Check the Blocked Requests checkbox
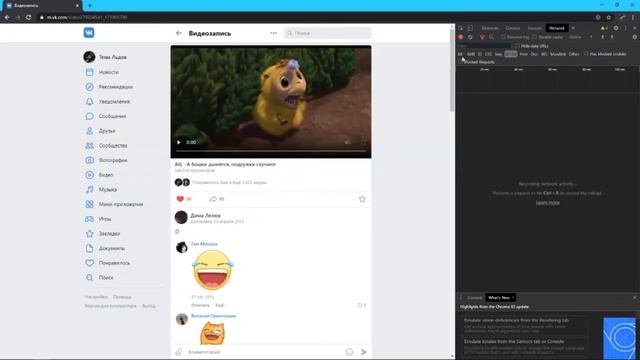This screenshot has height=360, width=640. [460, 62]
